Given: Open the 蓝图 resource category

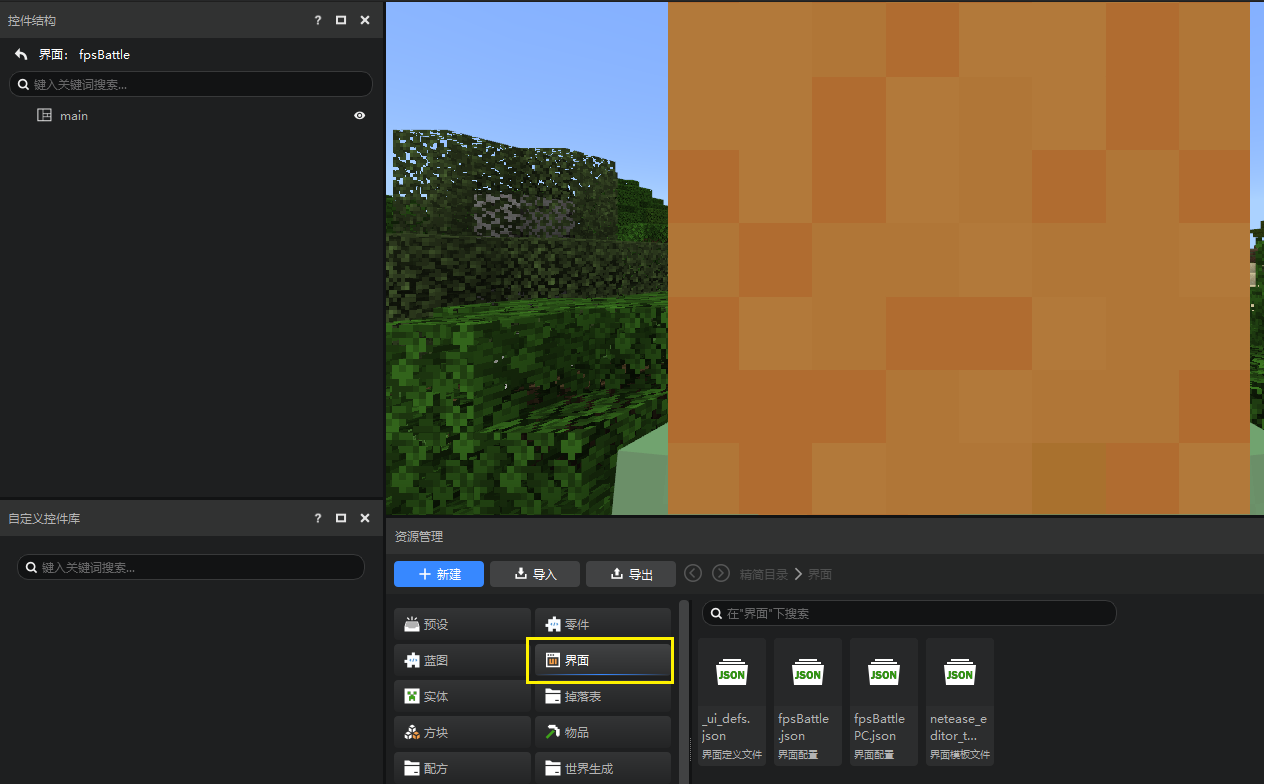Looking at the screenshot, I should click(462, 660).
